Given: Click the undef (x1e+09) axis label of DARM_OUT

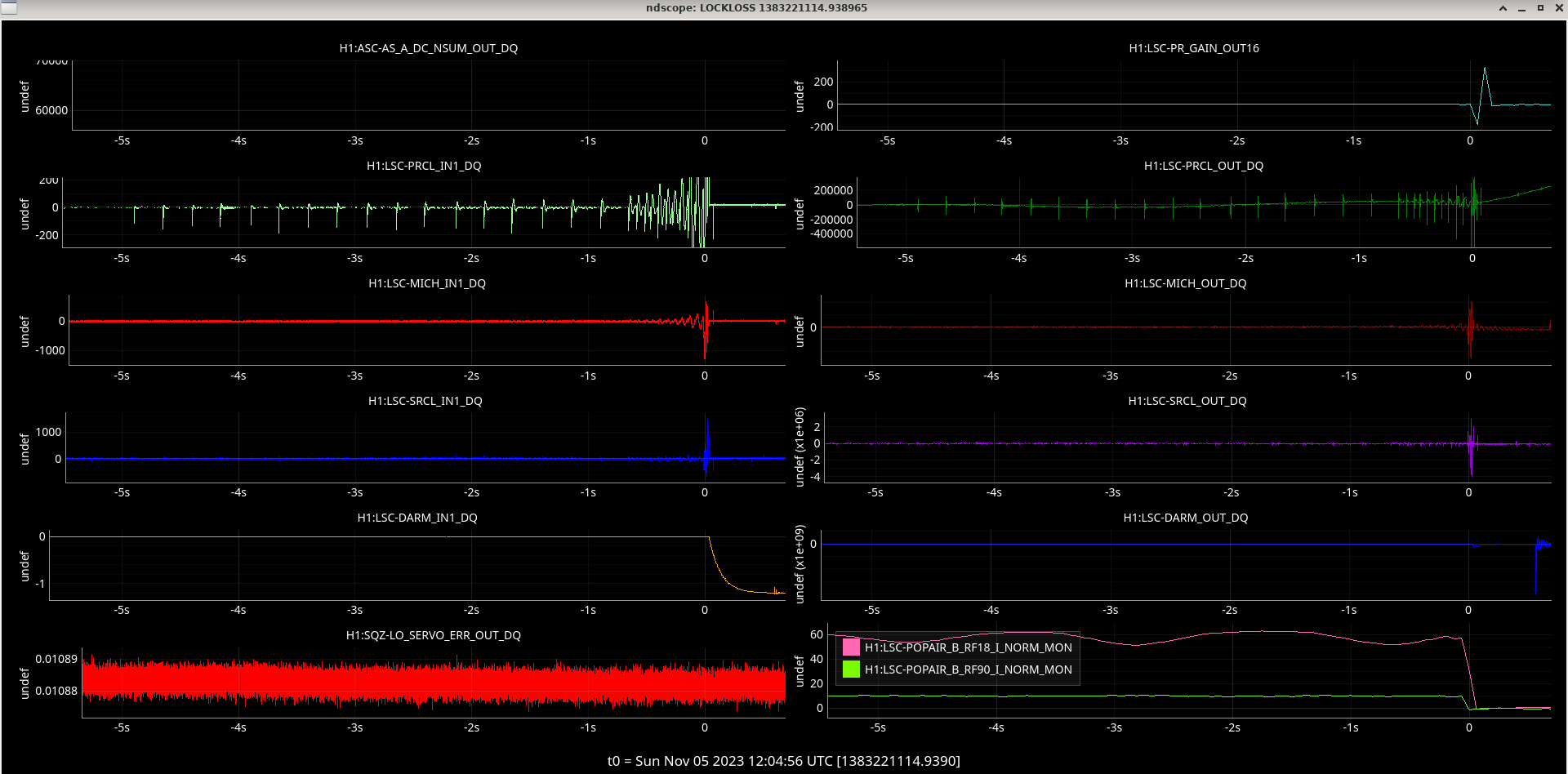Looking at the screenshot, I should point(800,564).
